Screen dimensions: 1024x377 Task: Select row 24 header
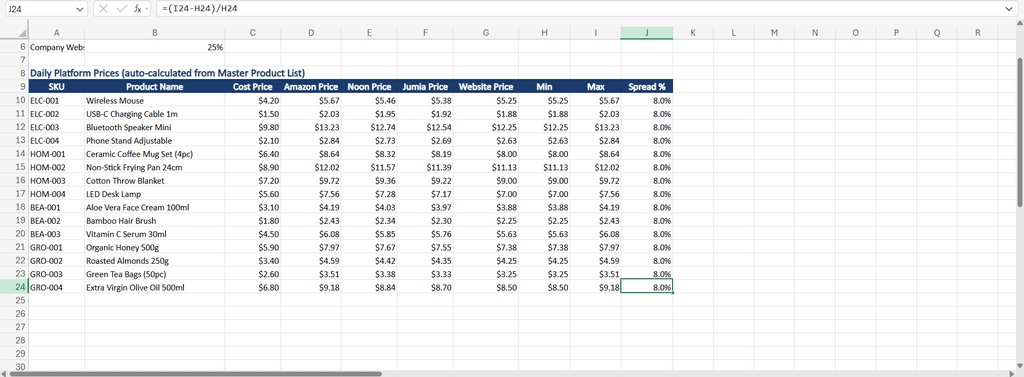tap(14, 287)
